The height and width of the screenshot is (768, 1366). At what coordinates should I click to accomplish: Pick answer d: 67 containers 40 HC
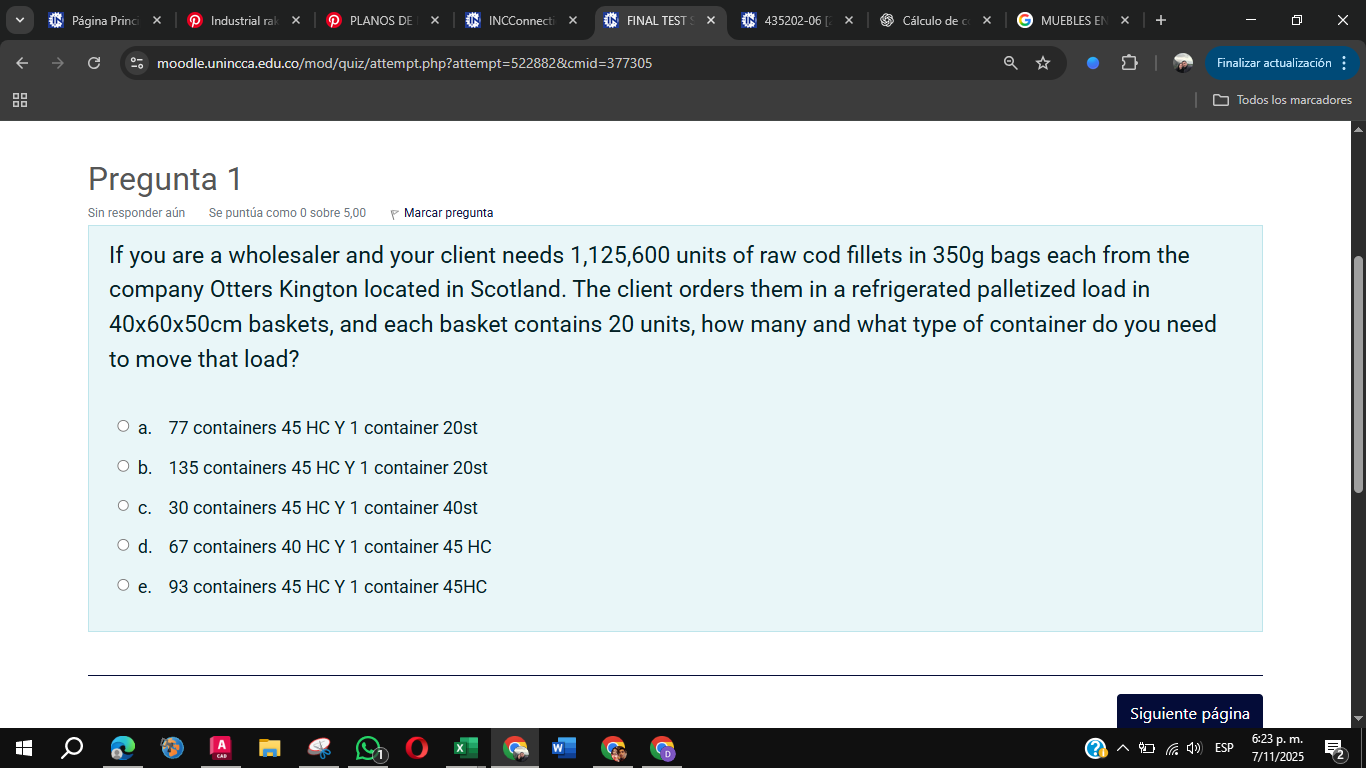[x=123, y=546]
